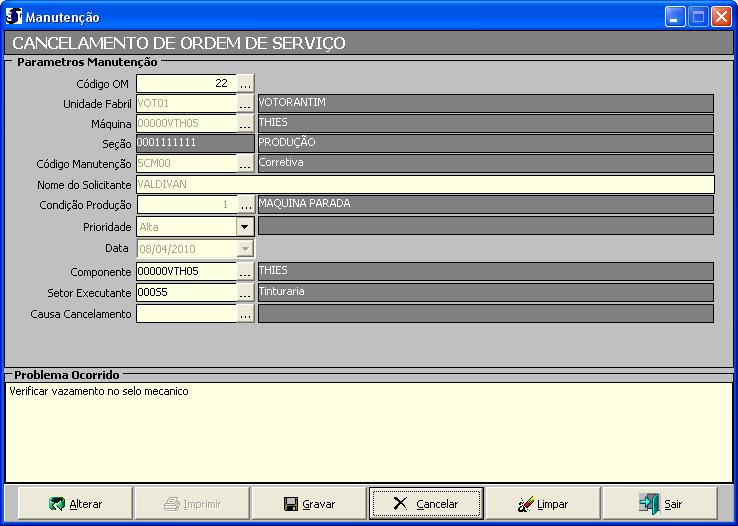Open lookup beside Código OM field
This screenshot has height=526, width=738.
[x=245, y=83]
